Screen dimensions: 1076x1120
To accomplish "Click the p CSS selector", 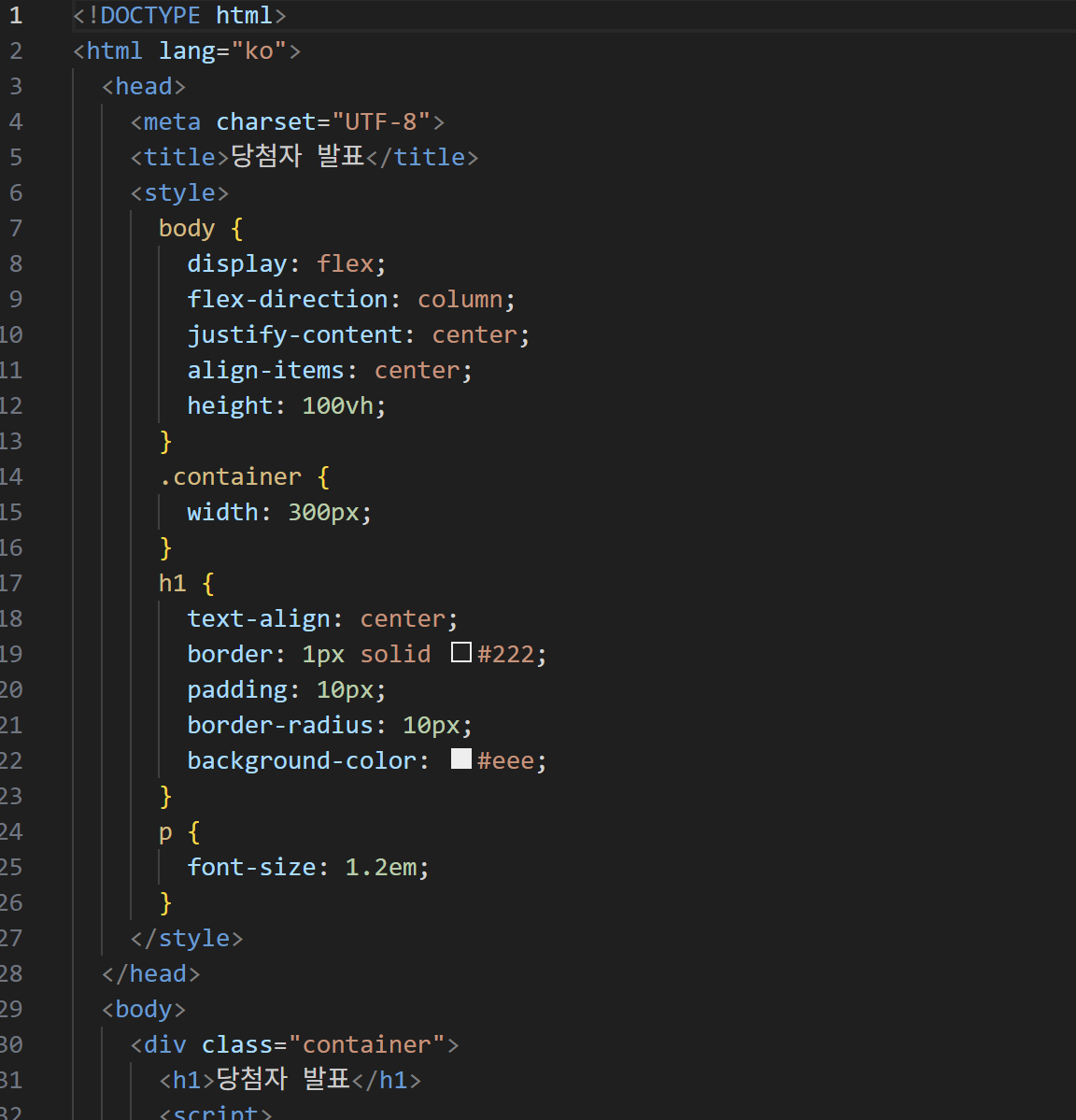I will 165,833.
